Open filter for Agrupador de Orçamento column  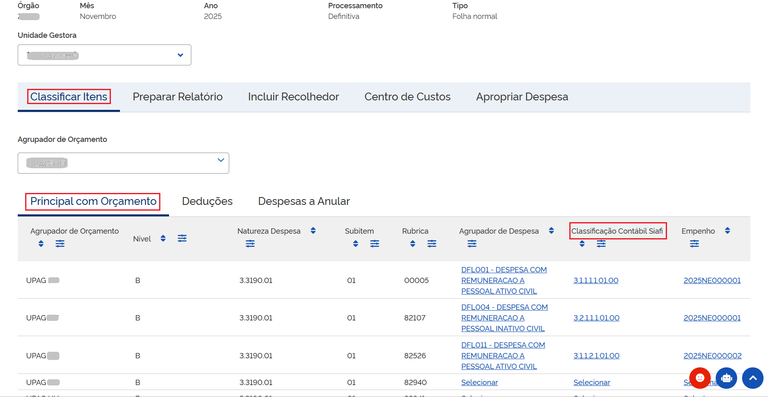point(60,243)
